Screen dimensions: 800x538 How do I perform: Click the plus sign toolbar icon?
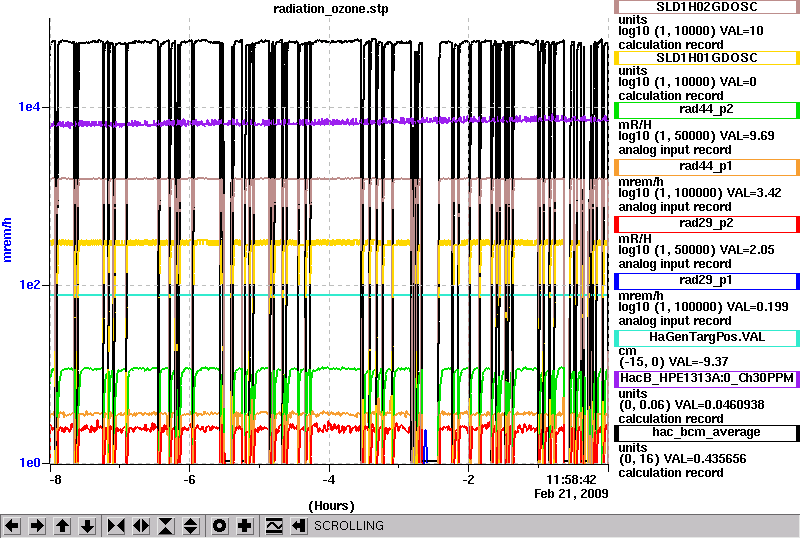pos(245,526)
